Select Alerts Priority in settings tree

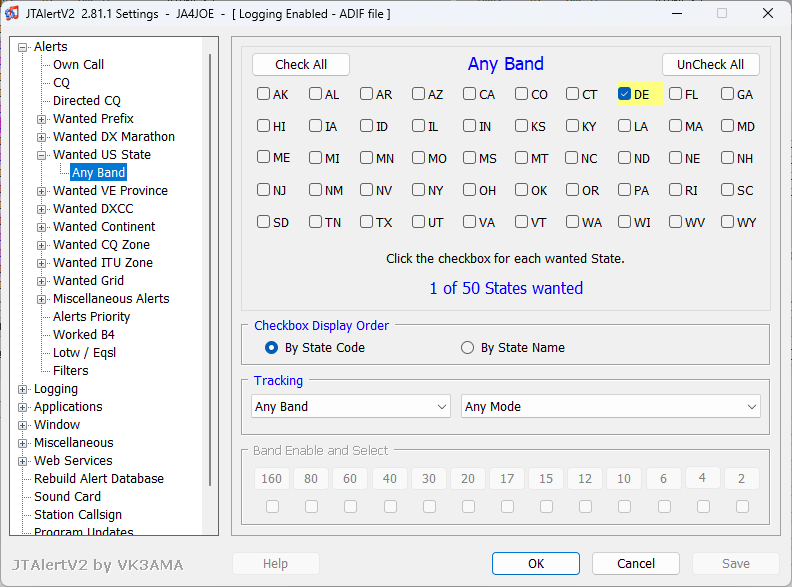pos(91,317)
